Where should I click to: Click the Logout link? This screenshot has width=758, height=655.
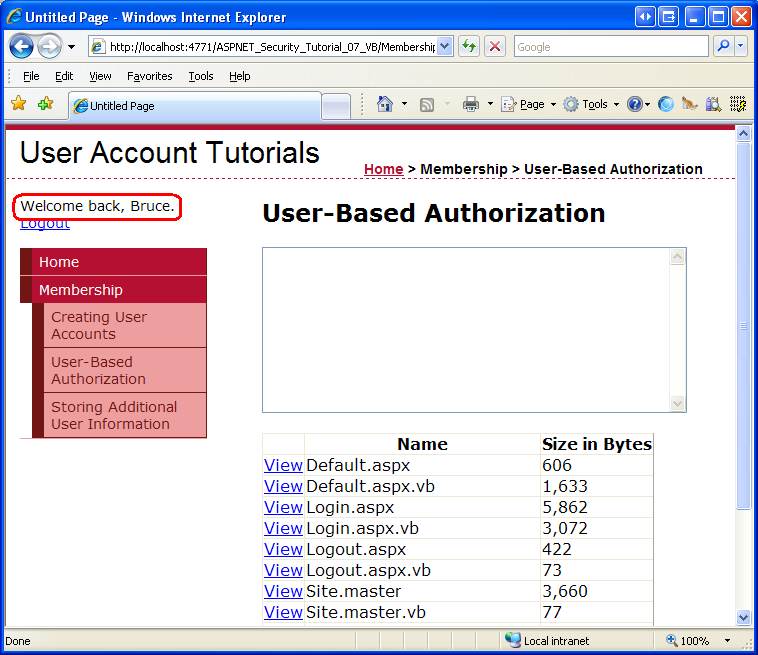pyautogui.click(x=45, y=224)
